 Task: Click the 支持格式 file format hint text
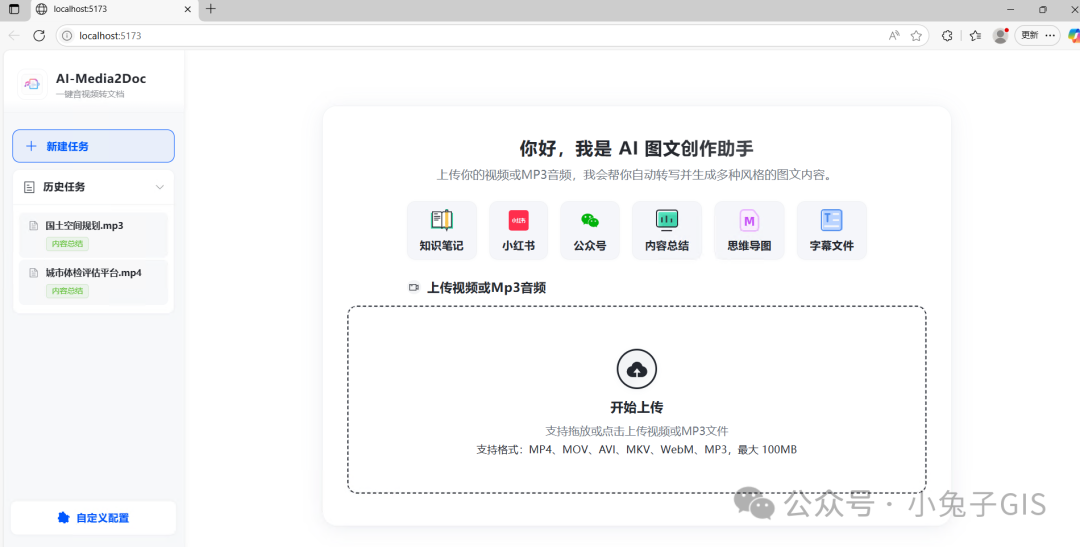[636, 450]
